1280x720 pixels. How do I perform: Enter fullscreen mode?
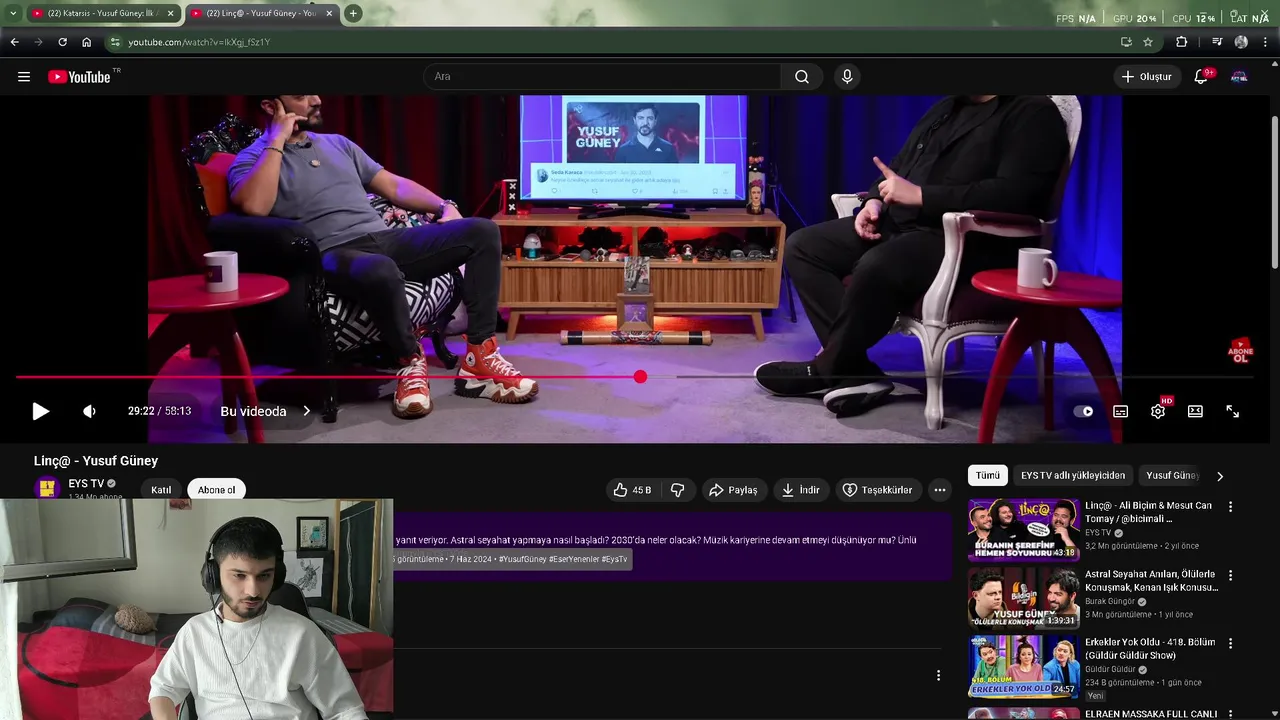1233,411
